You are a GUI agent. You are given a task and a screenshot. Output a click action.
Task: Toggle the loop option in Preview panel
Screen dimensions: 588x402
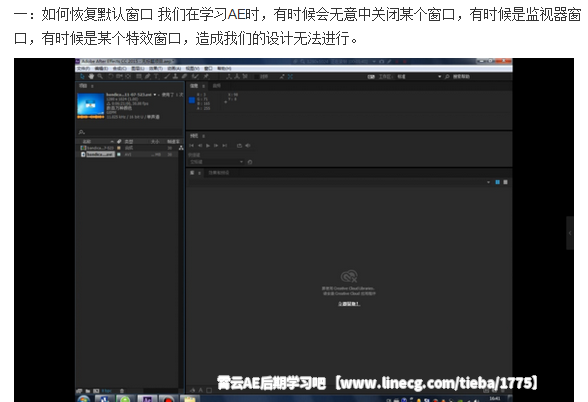click(239, 146)
